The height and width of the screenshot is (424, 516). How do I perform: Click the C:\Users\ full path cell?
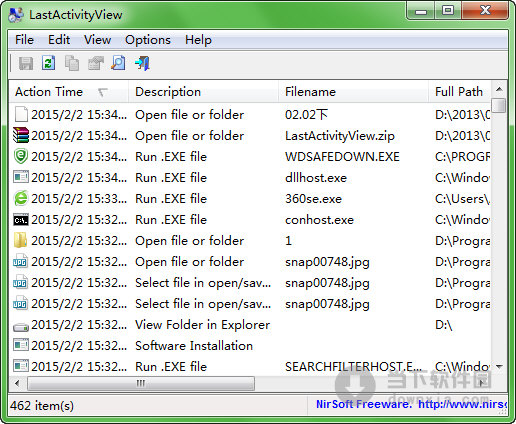click(462, 199)
